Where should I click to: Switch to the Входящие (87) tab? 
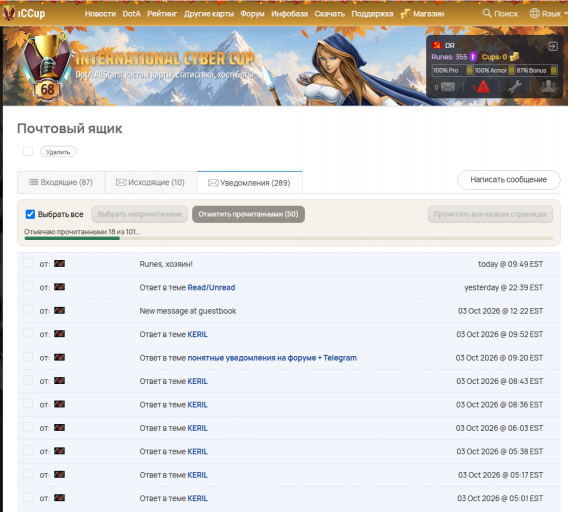61,182
